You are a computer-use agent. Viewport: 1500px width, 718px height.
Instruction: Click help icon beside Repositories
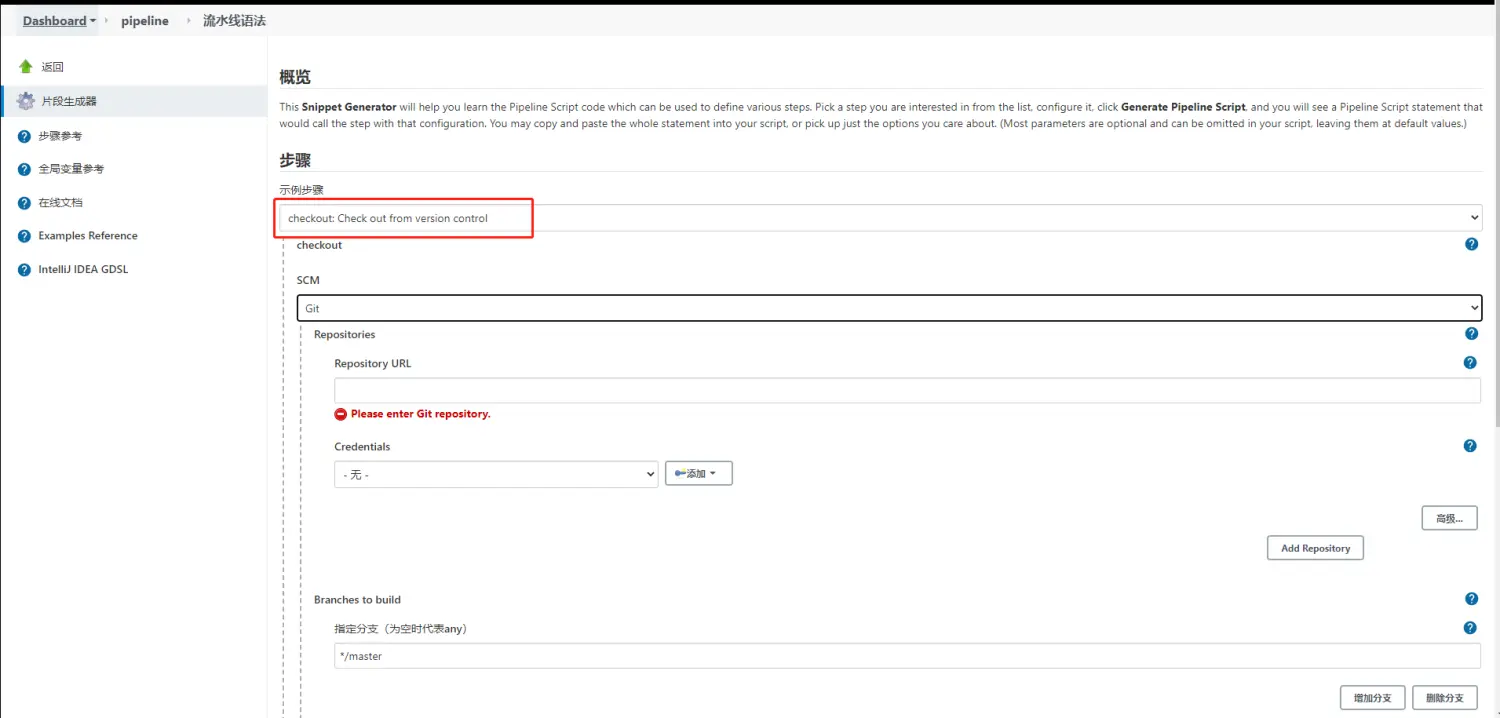coord(1471,334)
